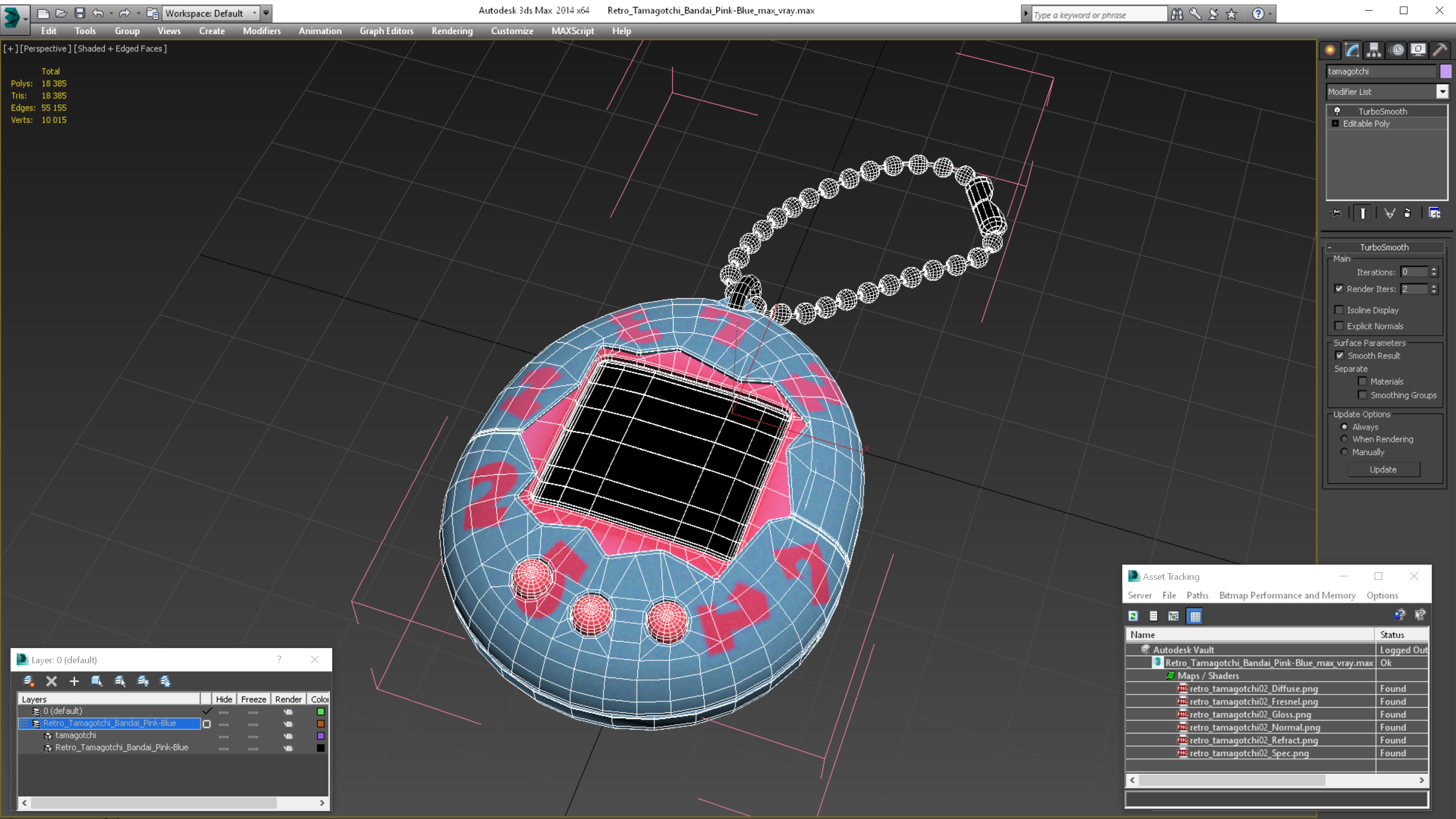
Task: Open quick access toolbar customize arrow
Action: (265, 13)
